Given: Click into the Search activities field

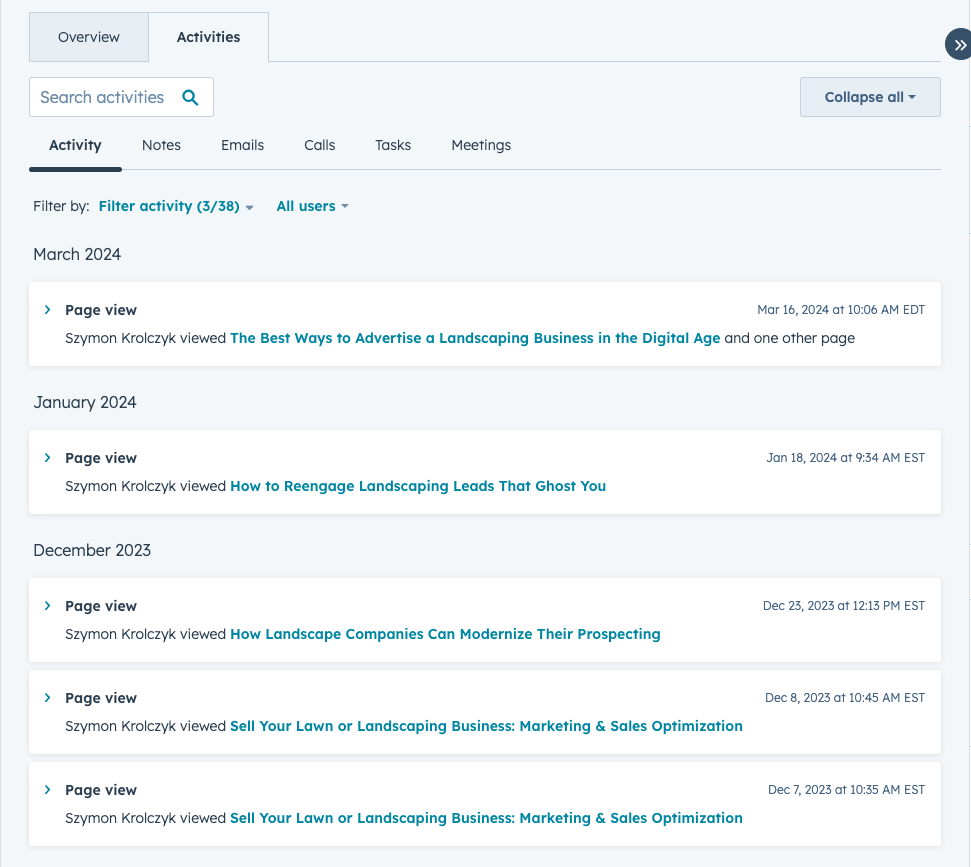Looking at the screenshot, I should (105, 97).
